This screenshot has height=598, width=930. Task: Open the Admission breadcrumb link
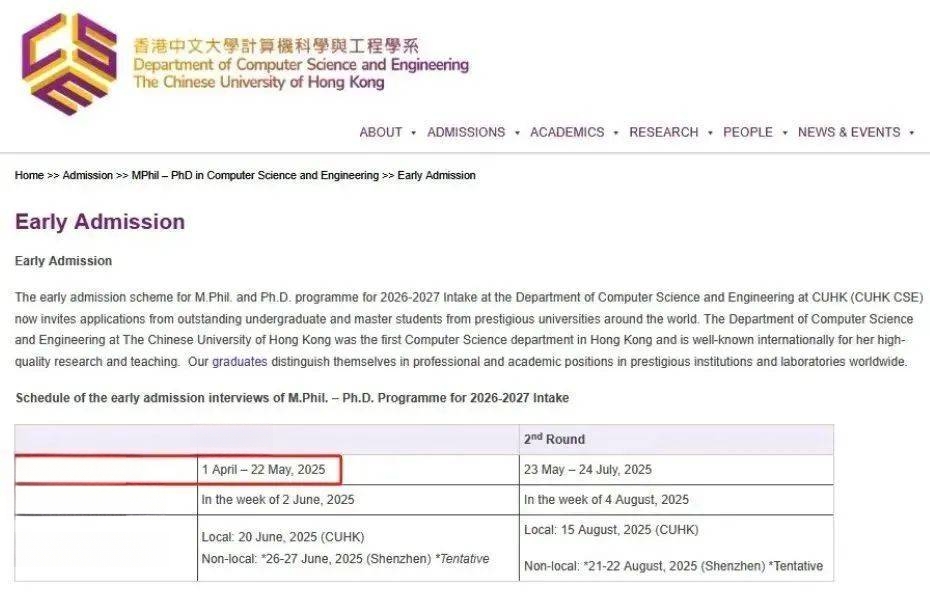click(88, 176)
